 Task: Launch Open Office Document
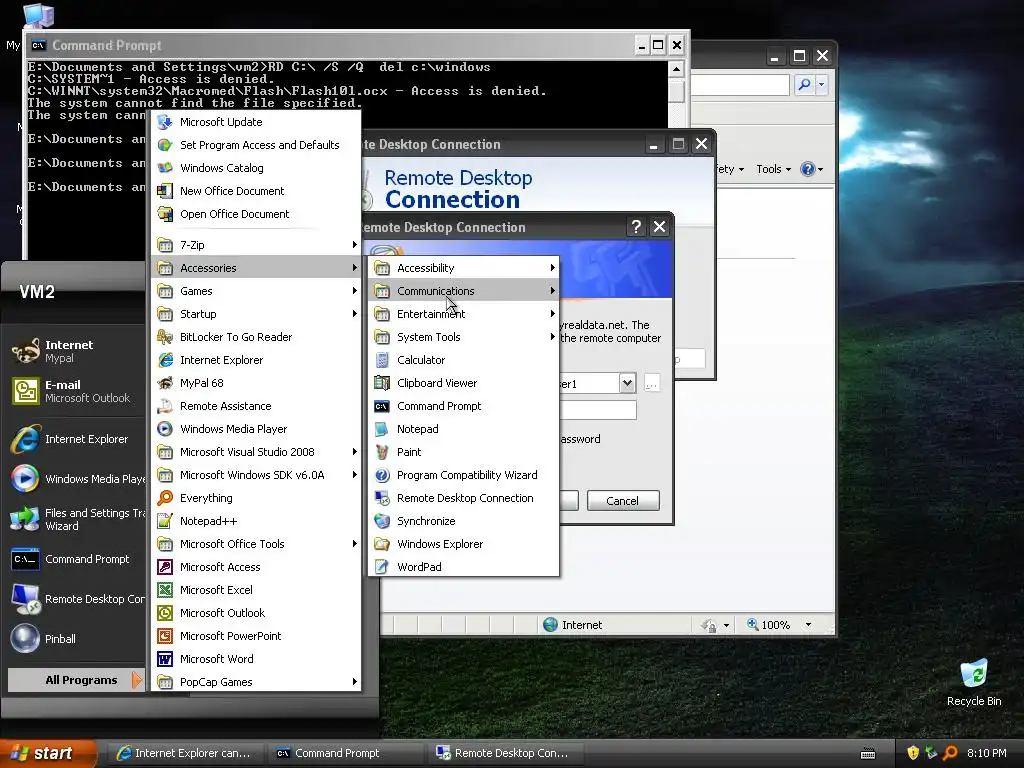coord(256,214)
